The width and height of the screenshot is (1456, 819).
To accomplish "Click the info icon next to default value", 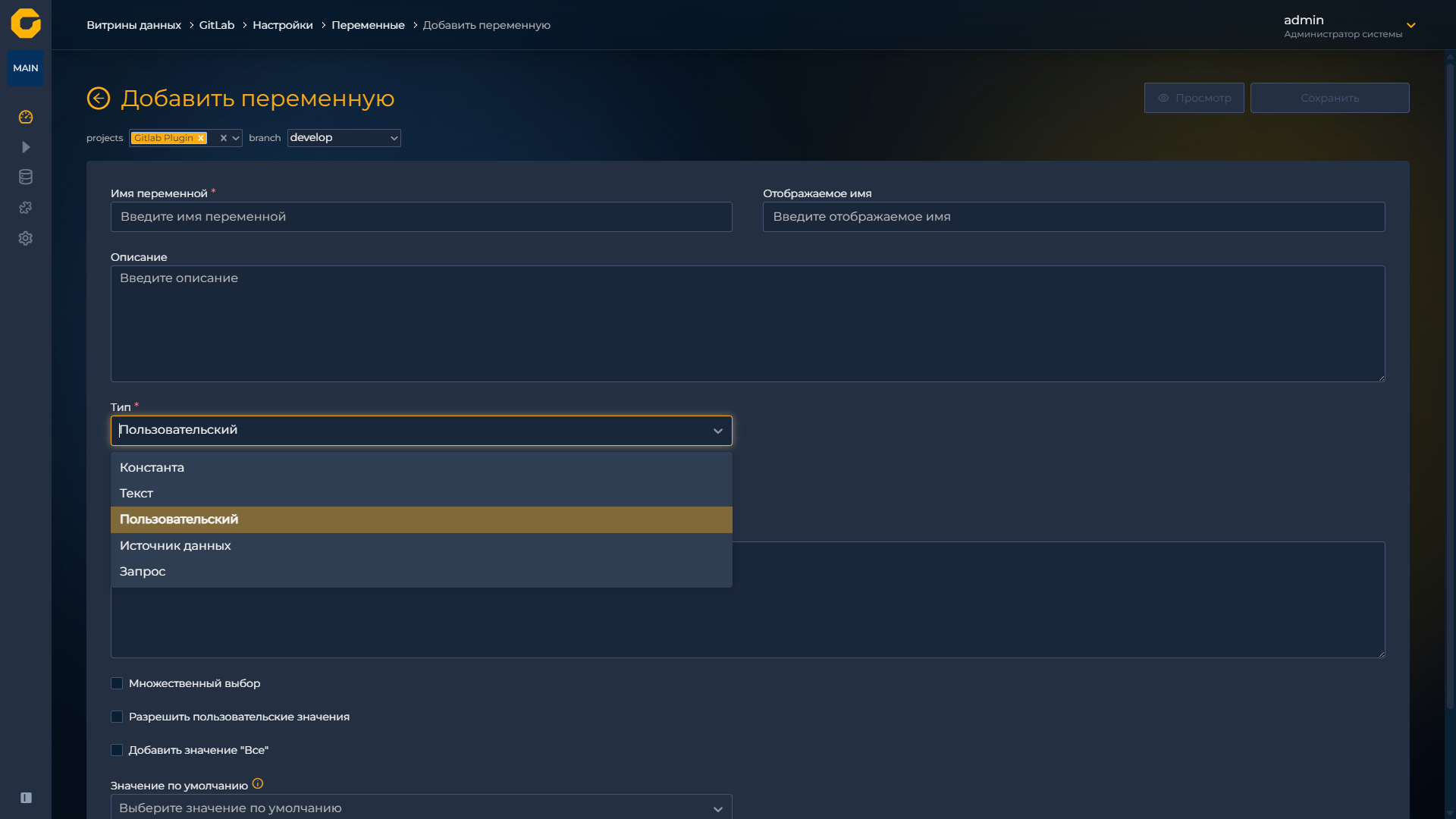I will (x=258, y=784).
